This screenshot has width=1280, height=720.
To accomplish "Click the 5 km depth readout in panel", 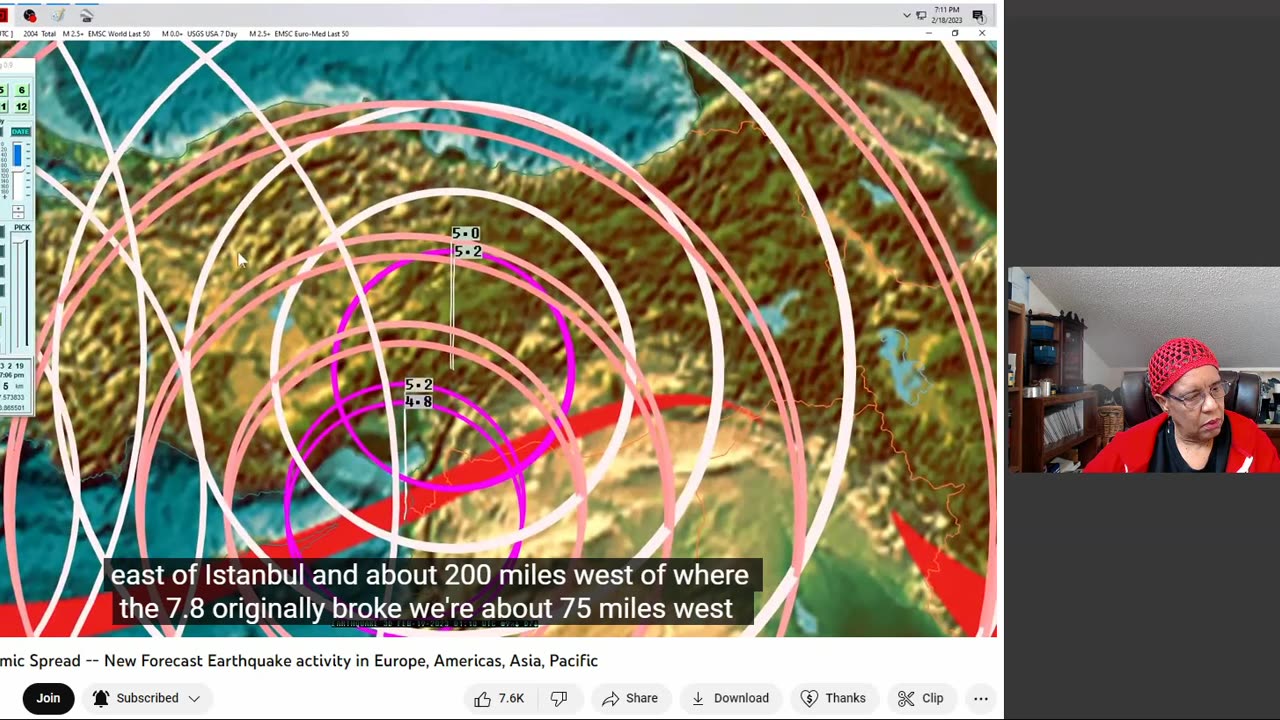I will tap(12, 386).
